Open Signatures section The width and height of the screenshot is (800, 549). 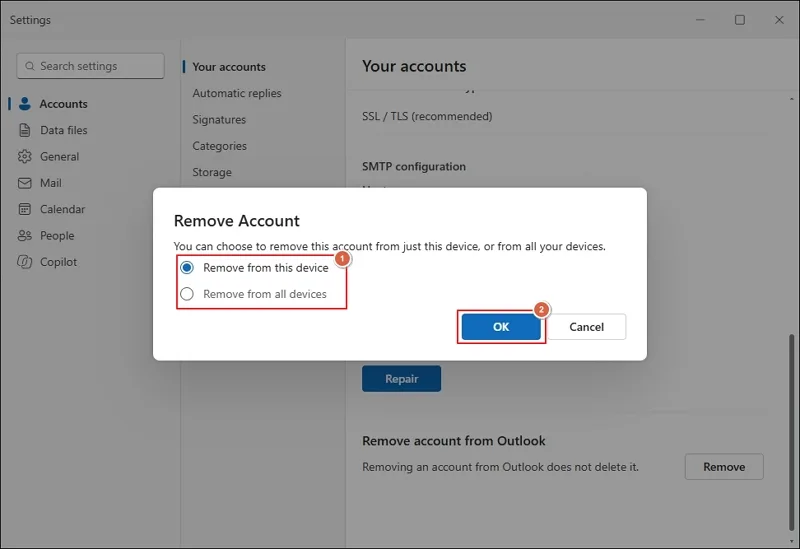tap(219, 119)
